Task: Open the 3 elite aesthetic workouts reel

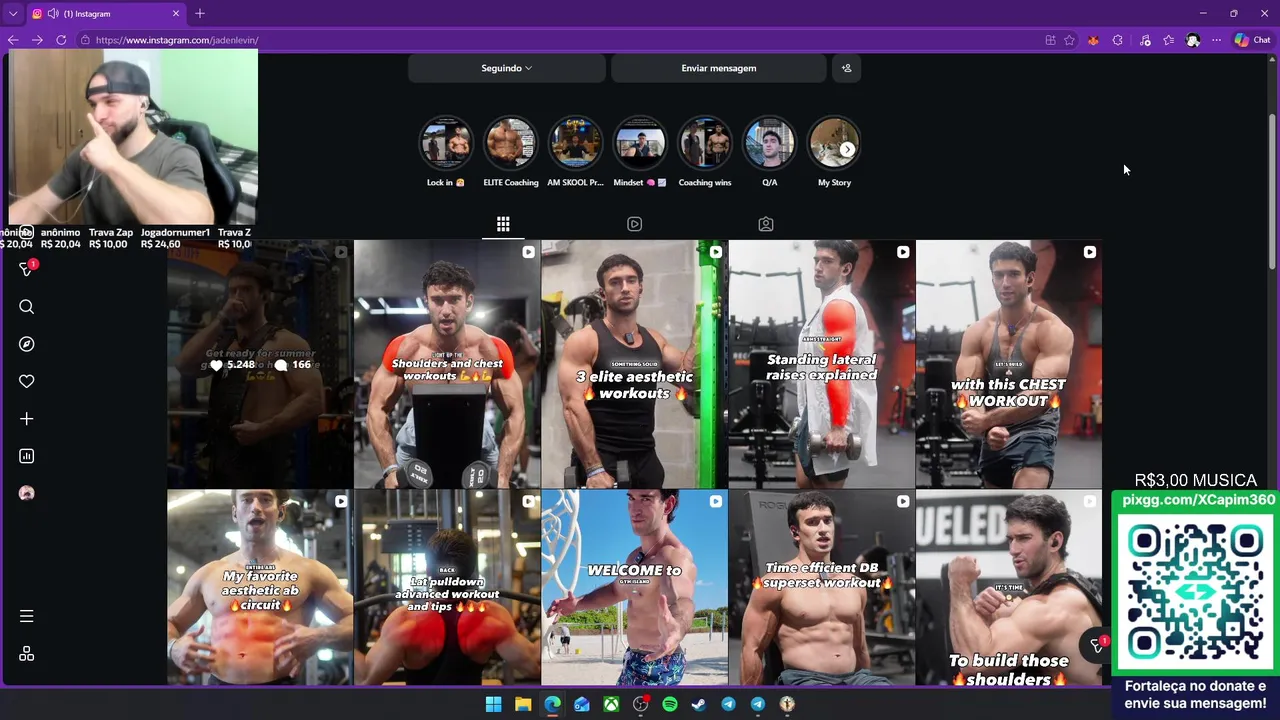Action: 634,364
